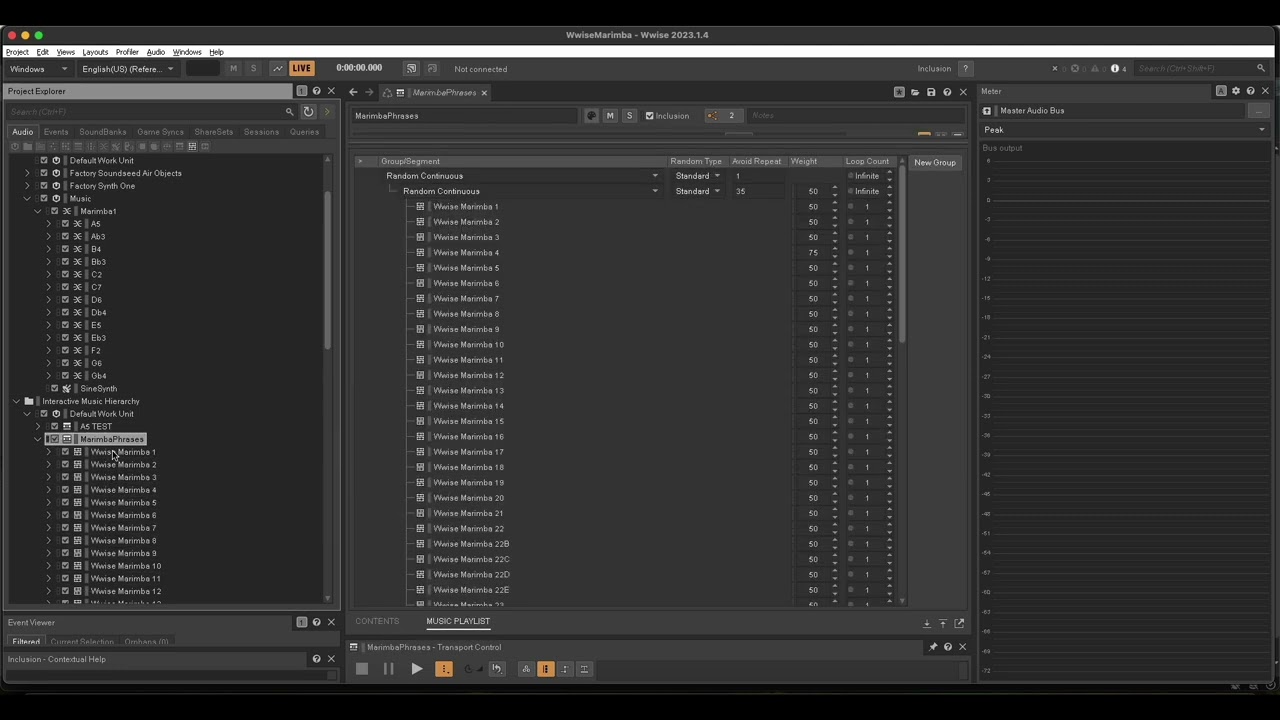Switch to the Game Syncs tab
The image size is (1280, 720).
coord(161,132)
